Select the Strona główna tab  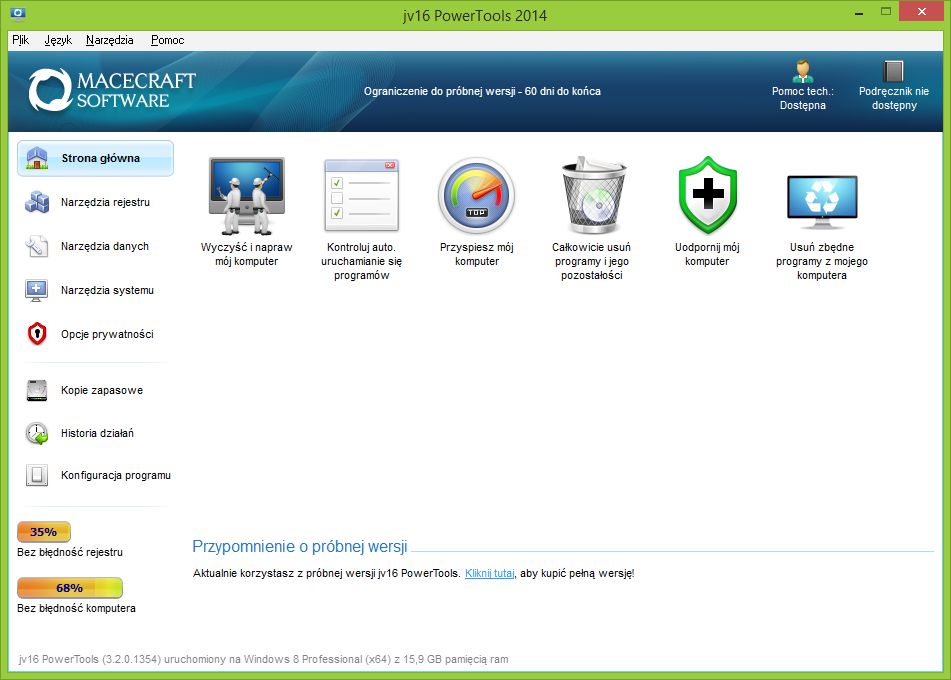(x=95, y=158)
